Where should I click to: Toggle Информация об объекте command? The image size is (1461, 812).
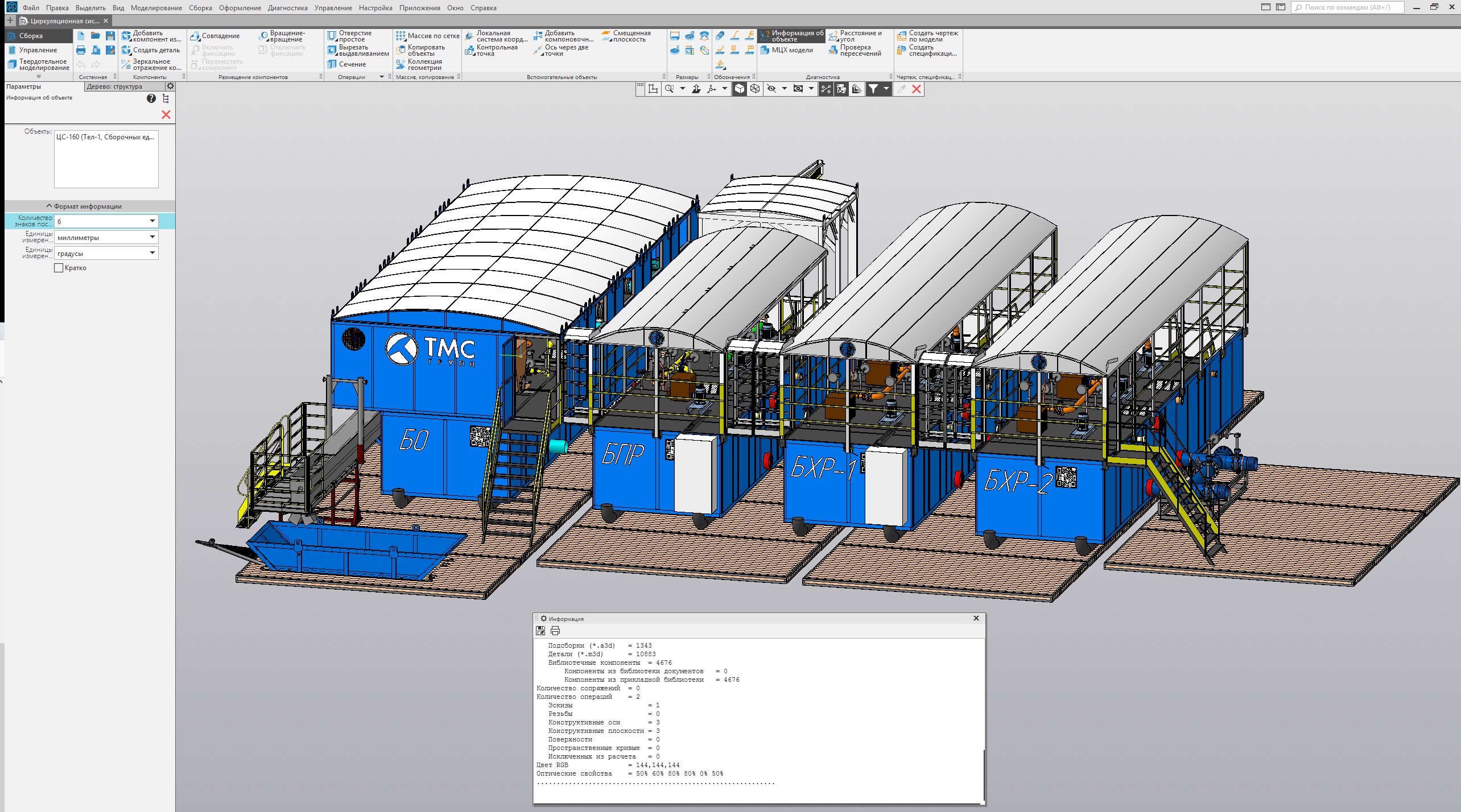pyautogui.click(x=791, y=36)
